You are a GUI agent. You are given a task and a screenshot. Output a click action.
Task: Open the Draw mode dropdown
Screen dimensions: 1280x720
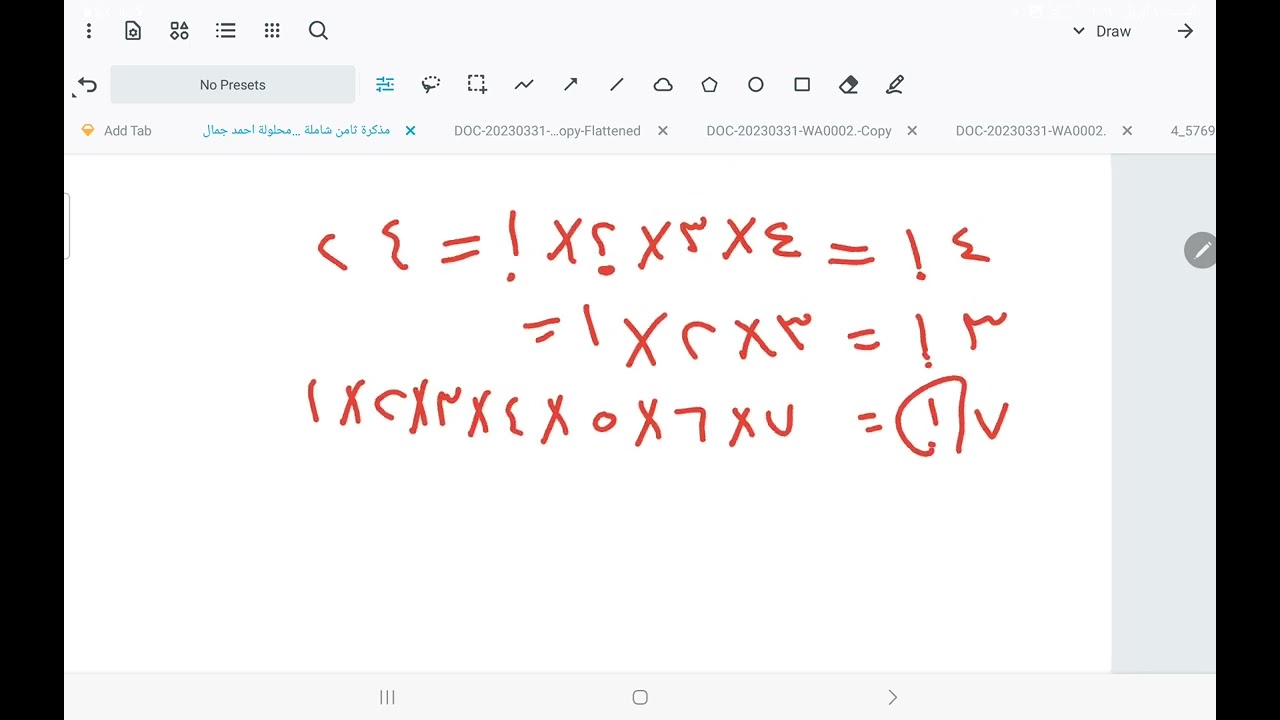pyautogui.click(x=1102, y=31)
